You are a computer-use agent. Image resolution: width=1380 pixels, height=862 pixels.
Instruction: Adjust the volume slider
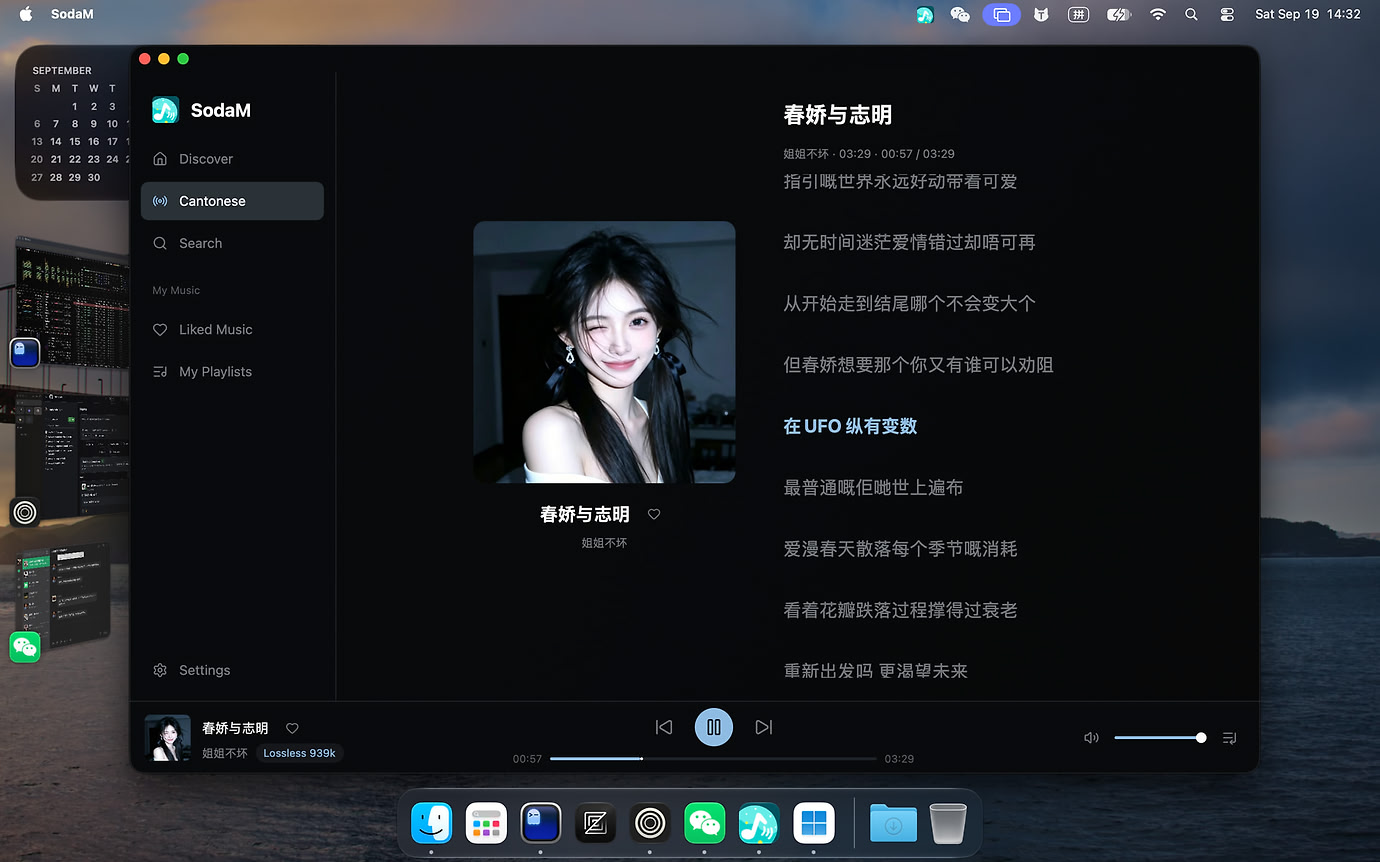(x=1160, y=738)
